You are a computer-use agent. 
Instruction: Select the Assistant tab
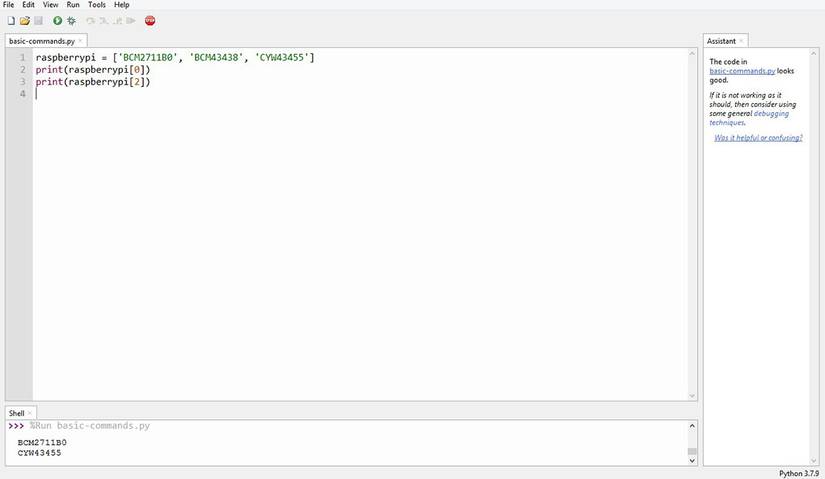pos(721,41)
